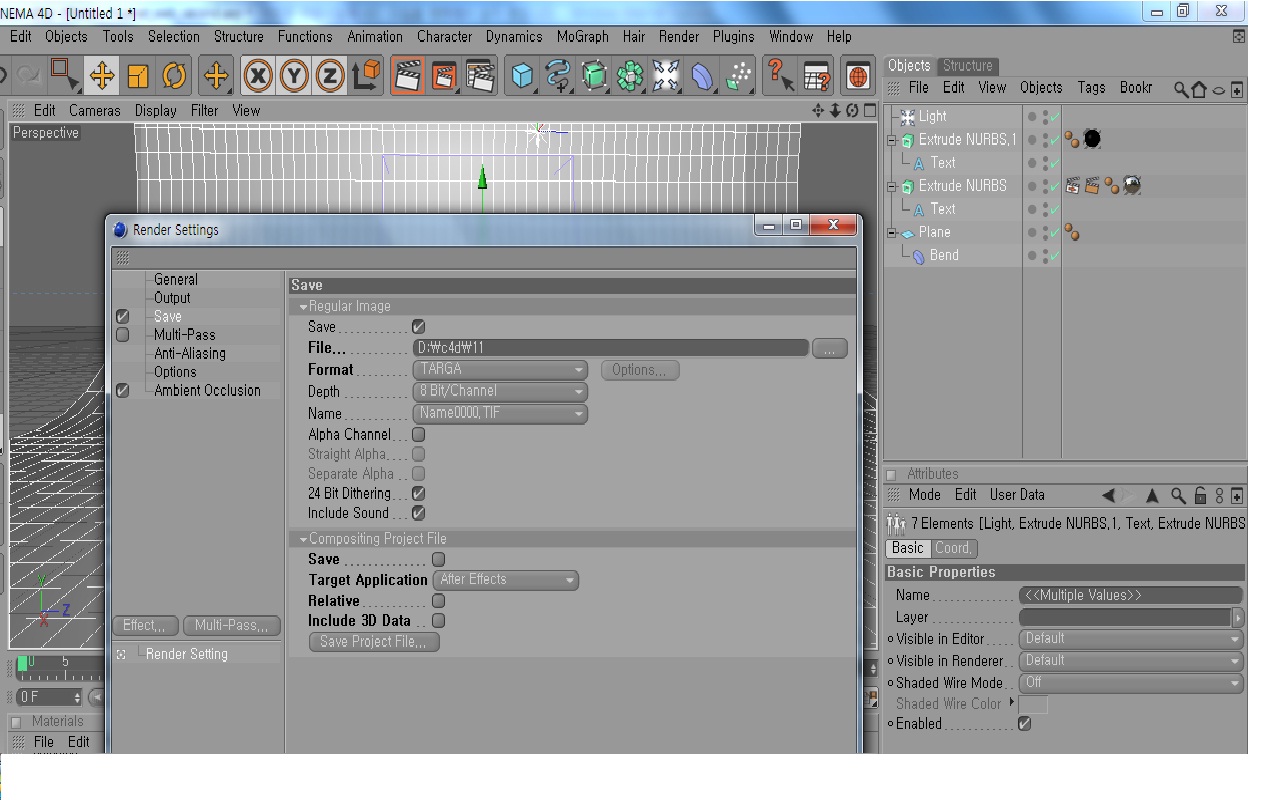The height and width of the screenshot is (800, 1280).
Task: Select the Move tool in toolbar
Action: coord(101,76)
